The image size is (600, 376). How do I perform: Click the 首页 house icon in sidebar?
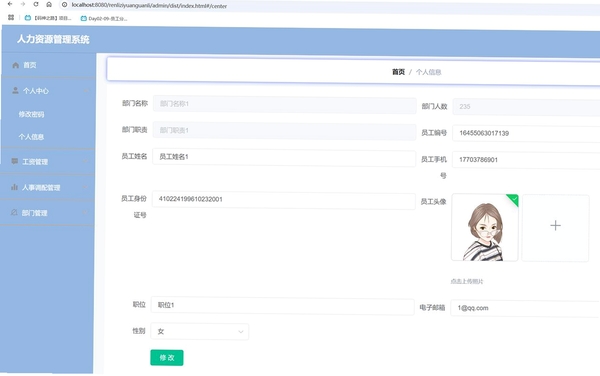[x=15, y=65]
